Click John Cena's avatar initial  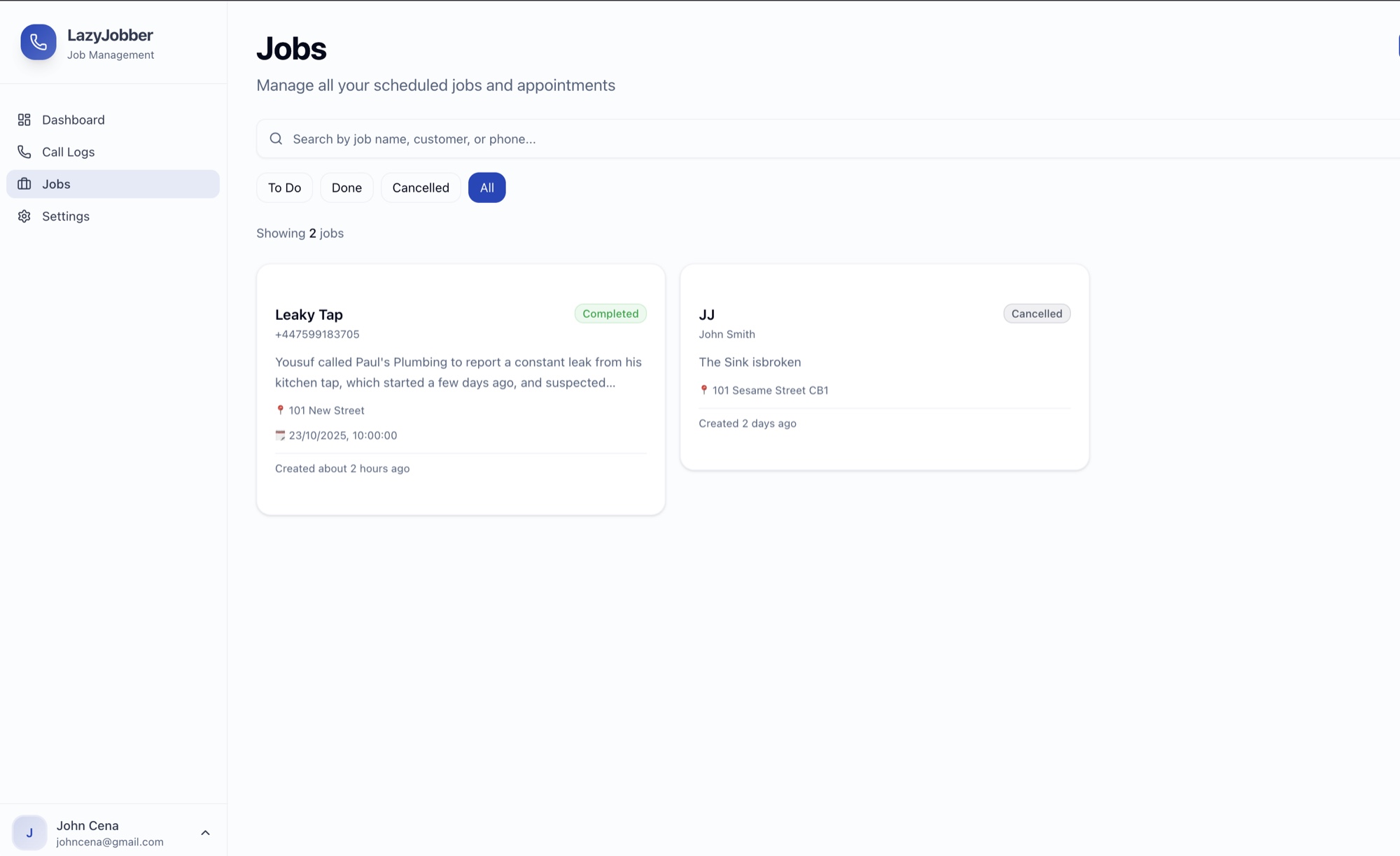click(30, 833)
